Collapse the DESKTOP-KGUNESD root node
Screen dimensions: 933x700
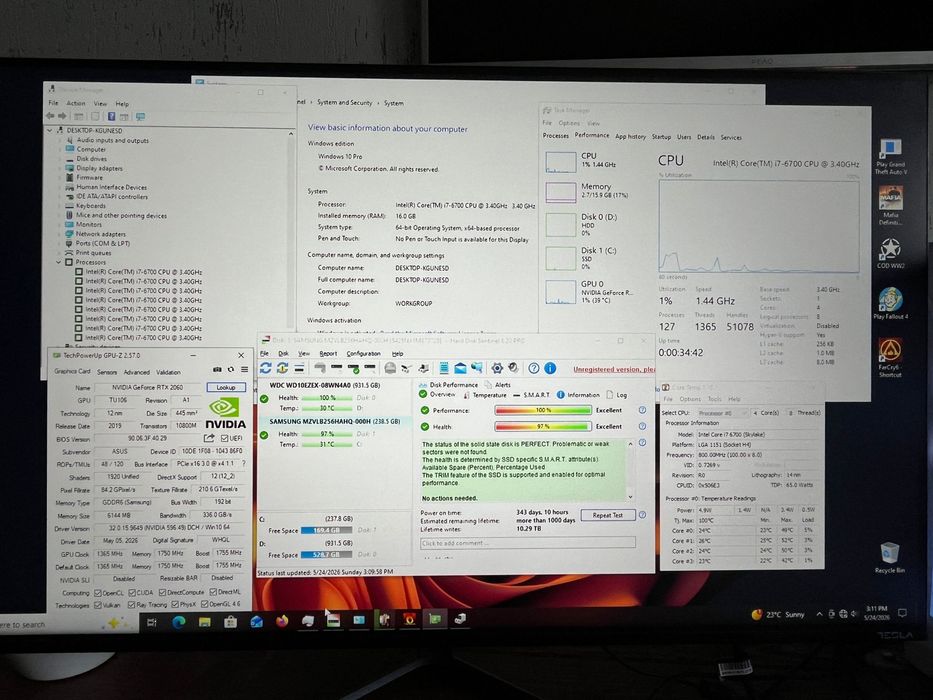pyautogui.click(x=50, y=130)
